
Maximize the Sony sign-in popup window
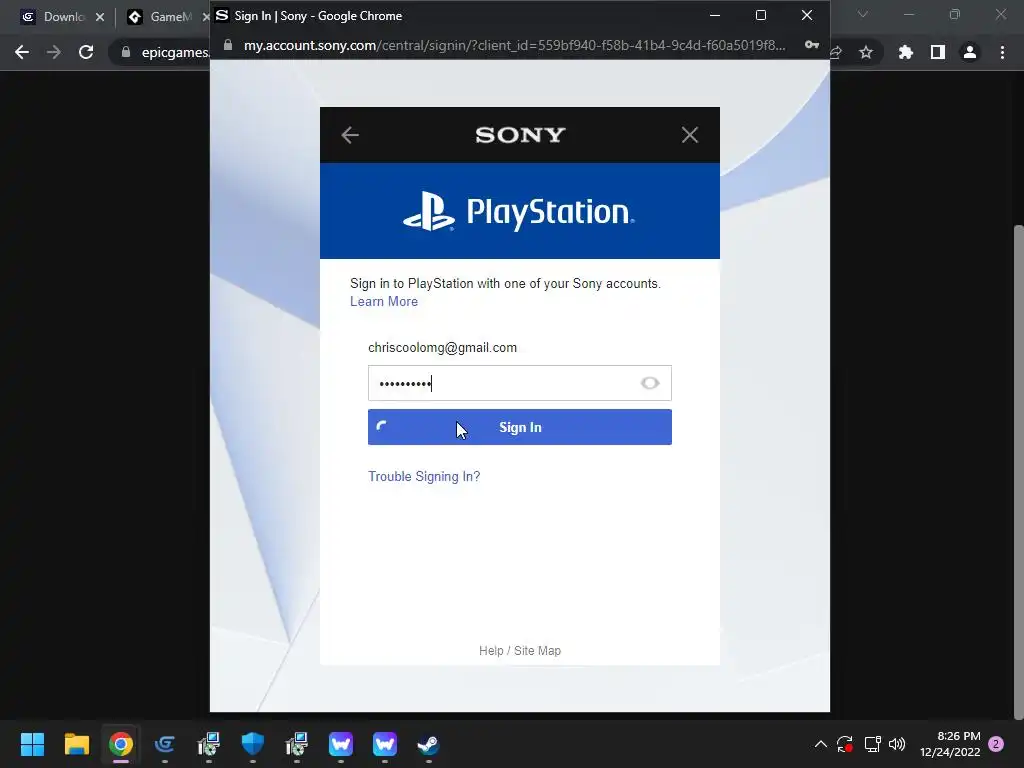(x=761, y=15)
